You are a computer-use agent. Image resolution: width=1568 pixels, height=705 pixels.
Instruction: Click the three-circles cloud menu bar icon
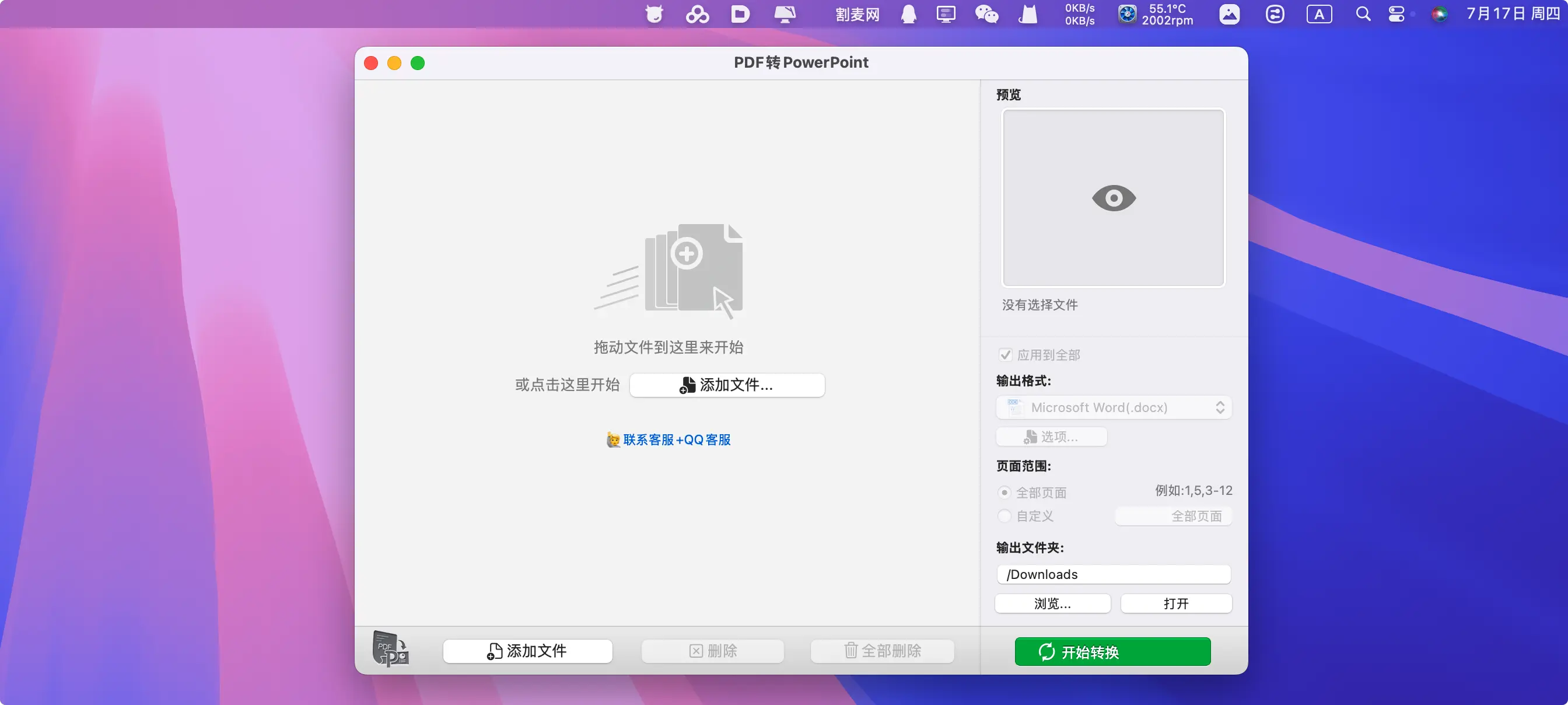pos(697,14)
